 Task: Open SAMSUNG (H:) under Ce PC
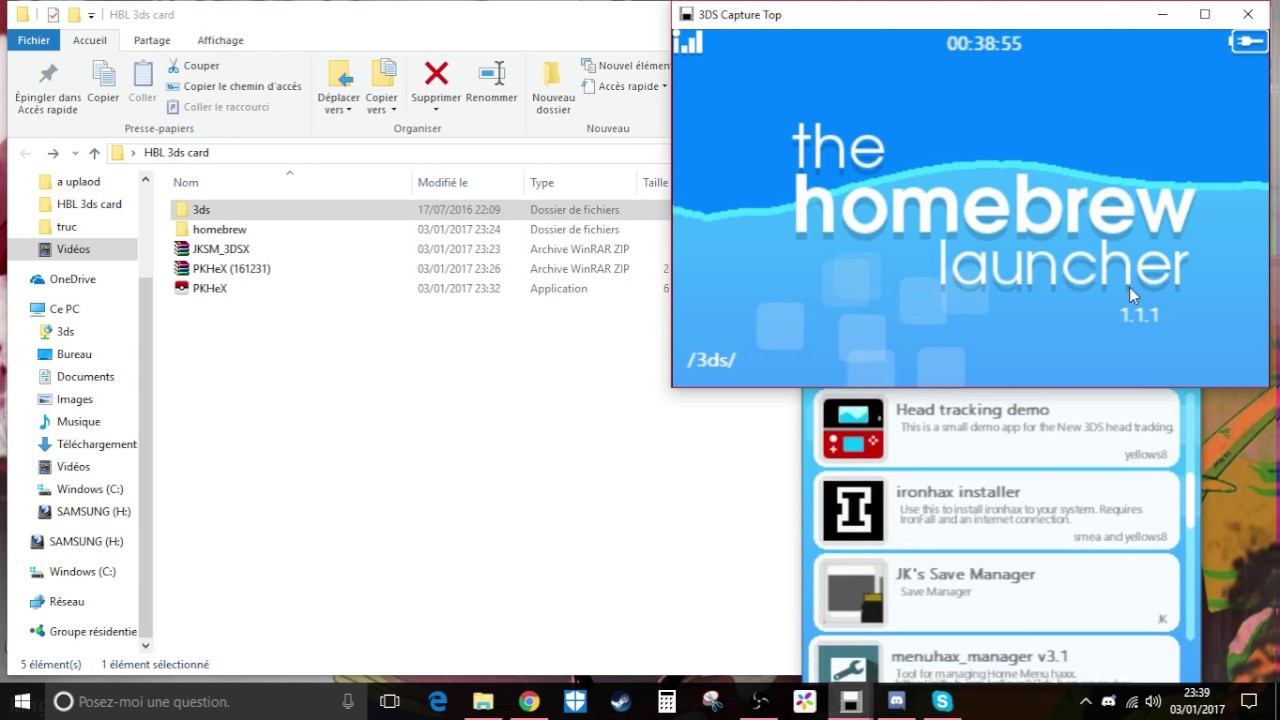[x=93, y=512]
